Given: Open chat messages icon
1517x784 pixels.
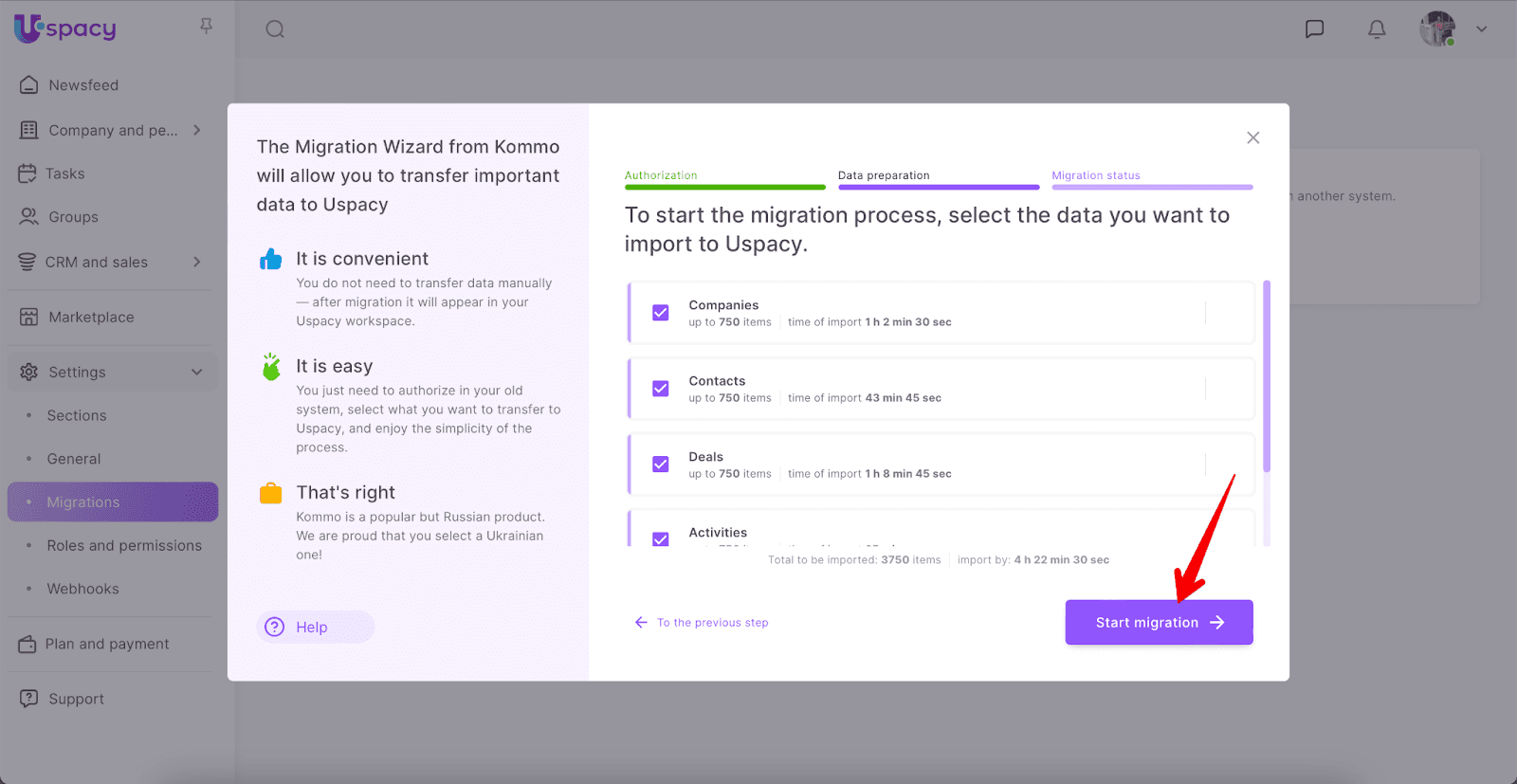Looking at the screenshot, I should click(x=1314, y=29).
